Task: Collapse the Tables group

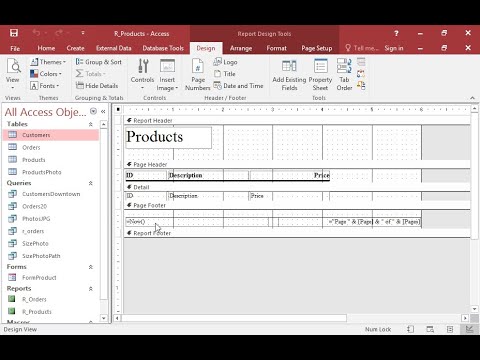Action: pos(90,124)
